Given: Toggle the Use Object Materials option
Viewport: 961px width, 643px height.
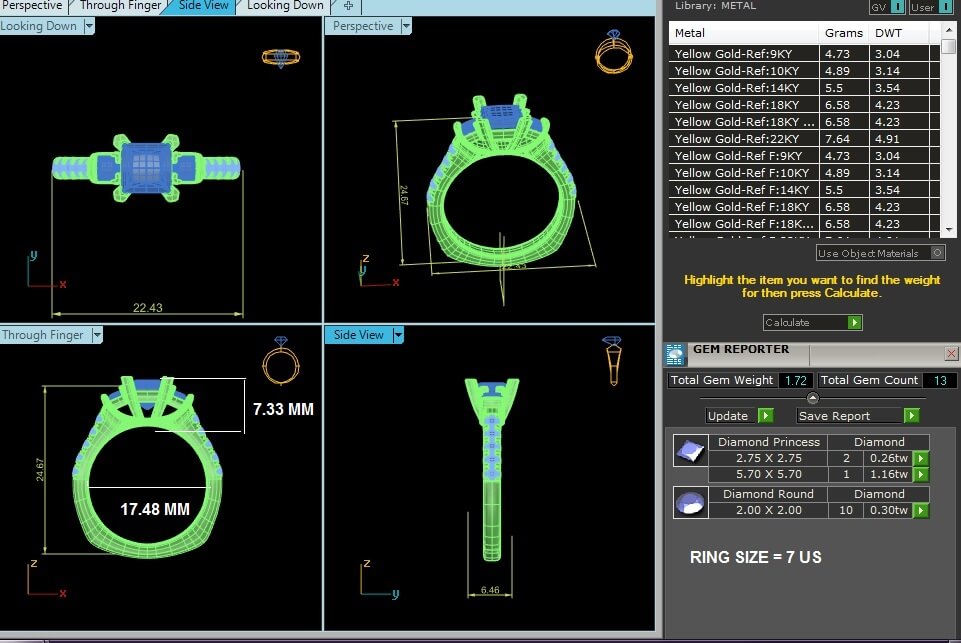Looking at the screenshot, I should tap(937, 253).
